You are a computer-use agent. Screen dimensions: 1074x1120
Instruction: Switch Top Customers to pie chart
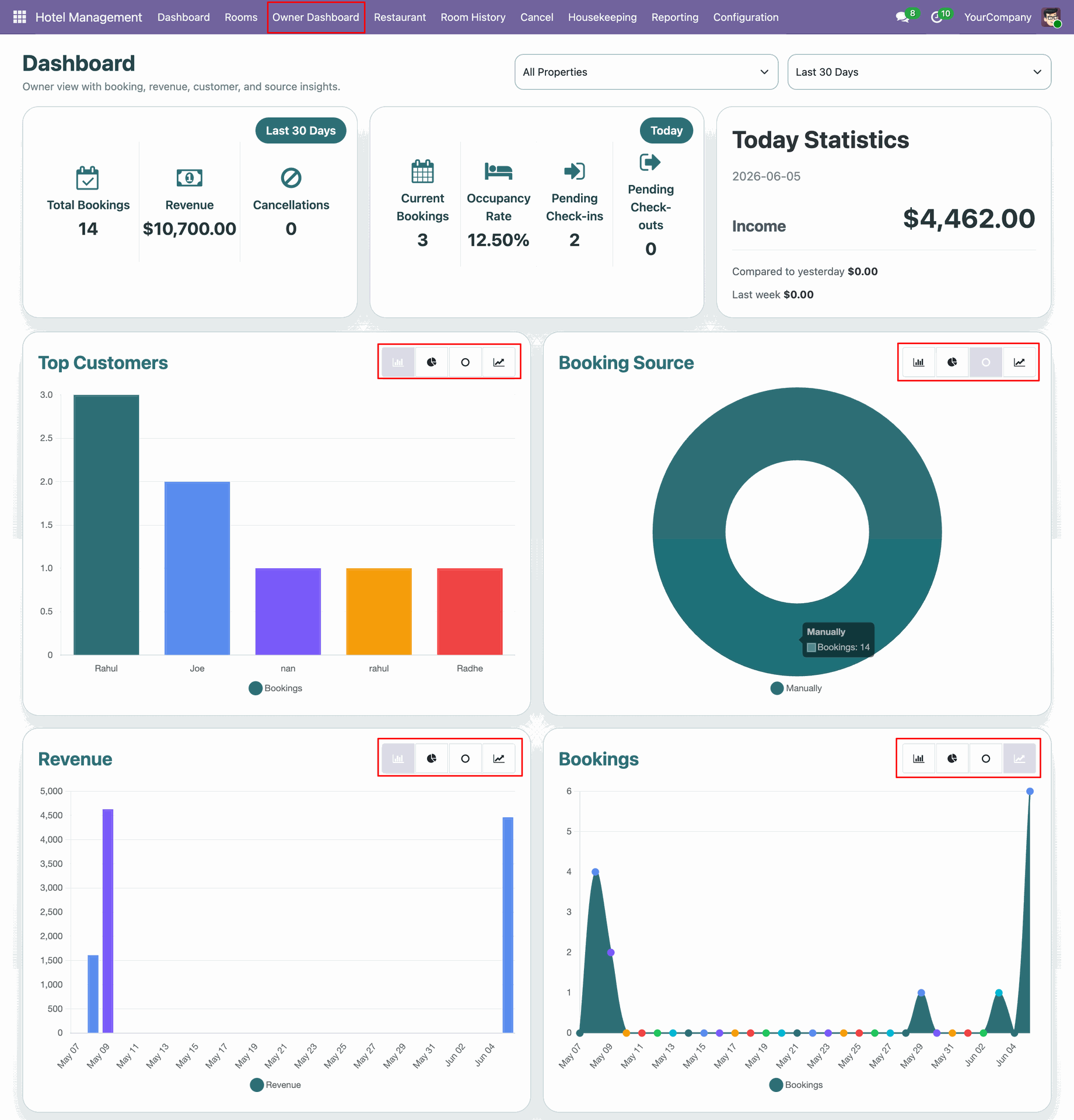(432, 362)
